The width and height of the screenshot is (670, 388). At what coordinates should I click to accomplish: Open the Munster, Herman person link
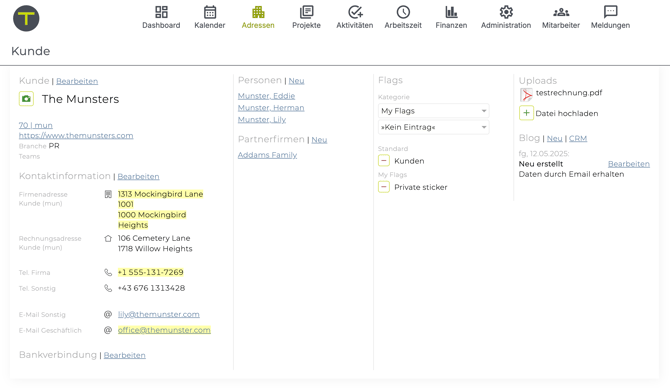point(271,108)
